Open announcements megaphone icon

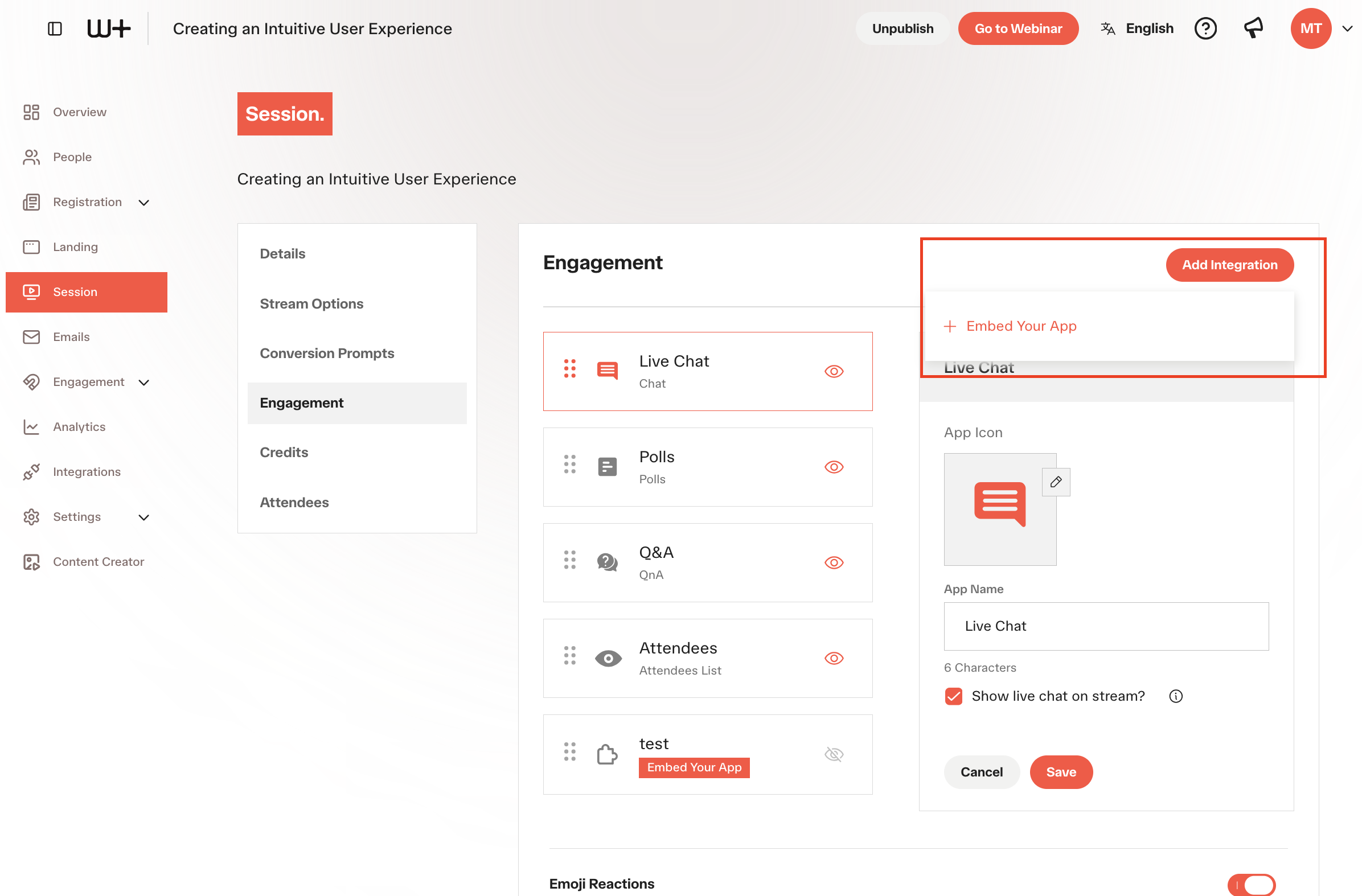[x=1253, y=28]
